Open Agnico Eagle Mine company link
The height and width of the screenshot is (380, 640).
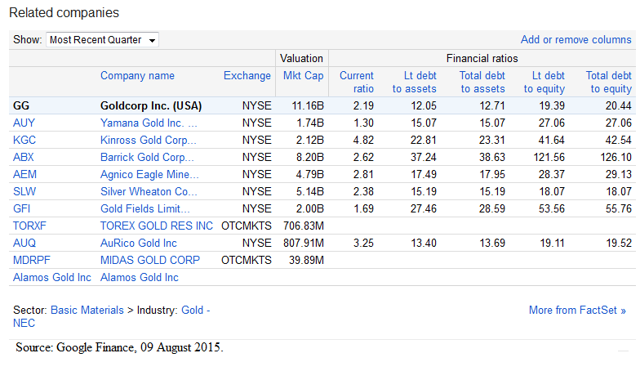149,174
